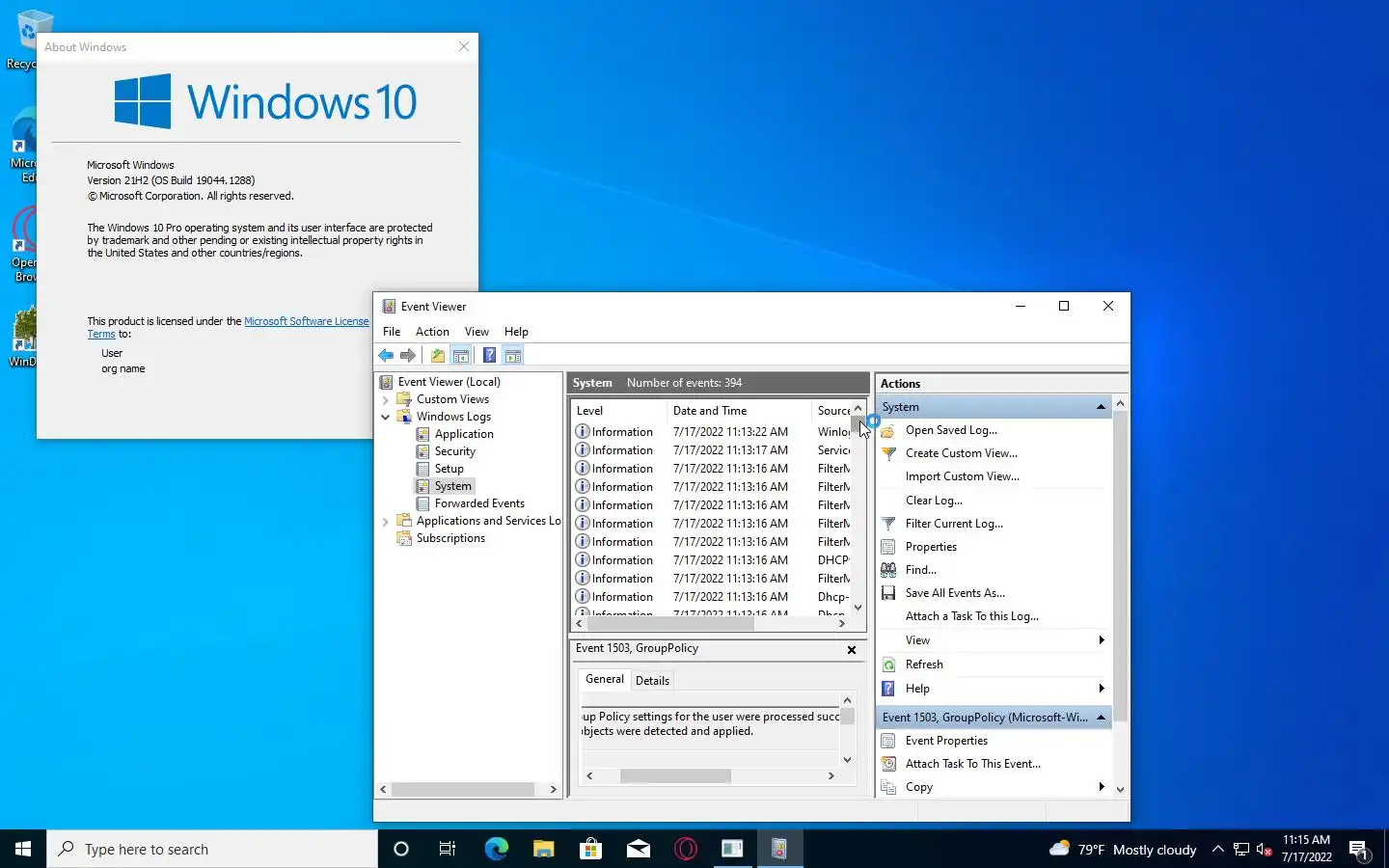This screenshot has width=1389, height=868.
Task: Open the Help submenu arrow in Actions
Action: coord(1101,688)
